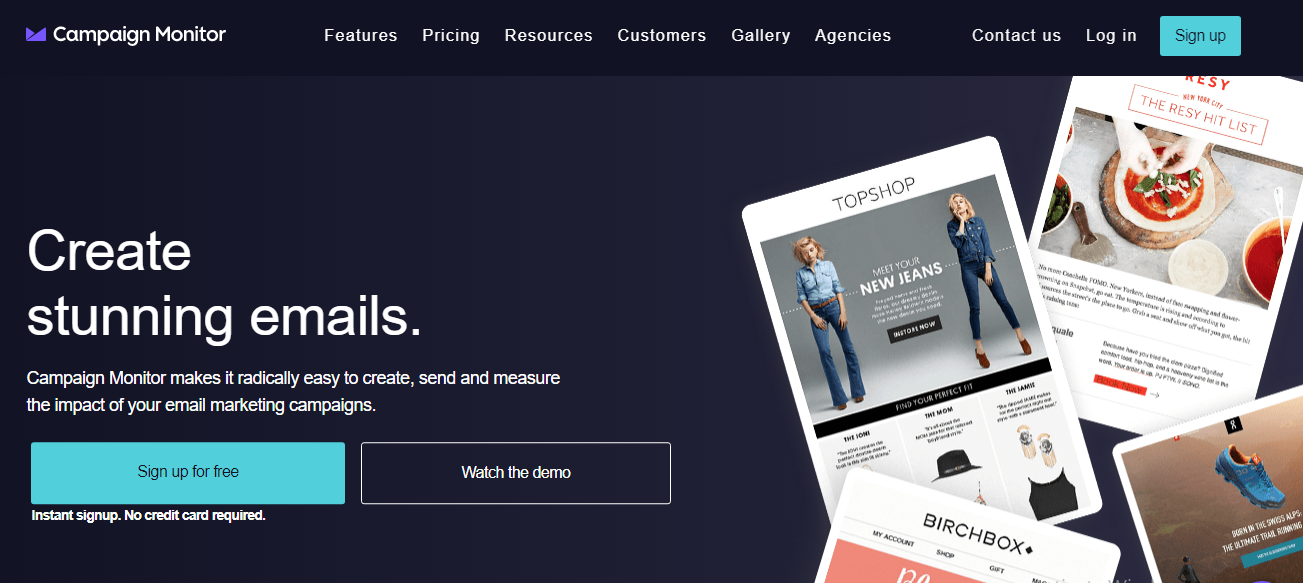This screenshot has width=1303, height=583.
Task: Click the Campaign Monitor envelope logo icon
Action: click(x=36, y=35)
